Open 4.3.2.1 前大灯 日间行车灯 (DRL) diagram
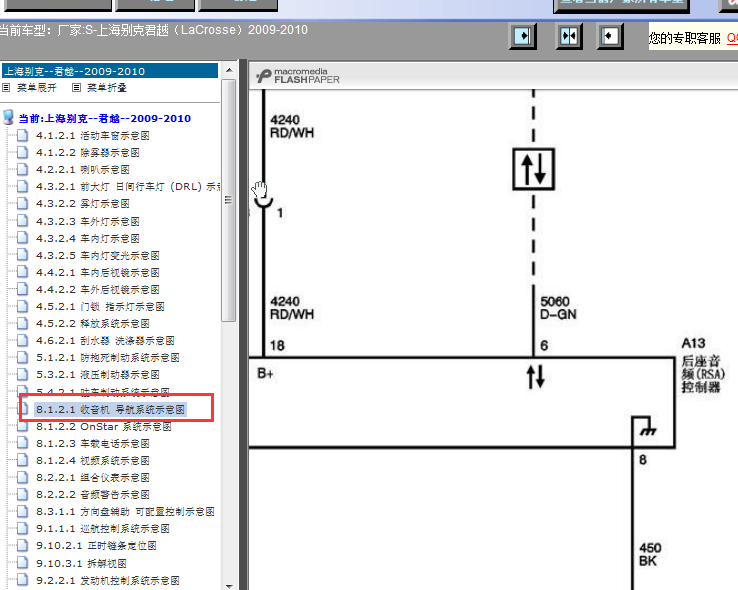The image size is (738, 590). pyautogui.click(x=128, y=187)
